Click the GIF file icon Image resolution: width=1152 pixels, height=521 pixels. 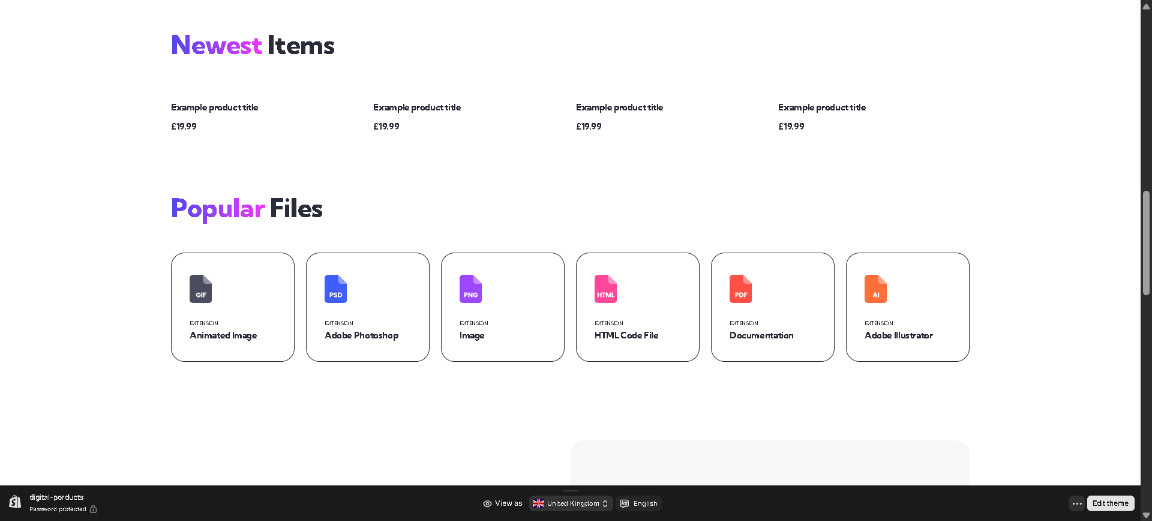pos(201,289)
